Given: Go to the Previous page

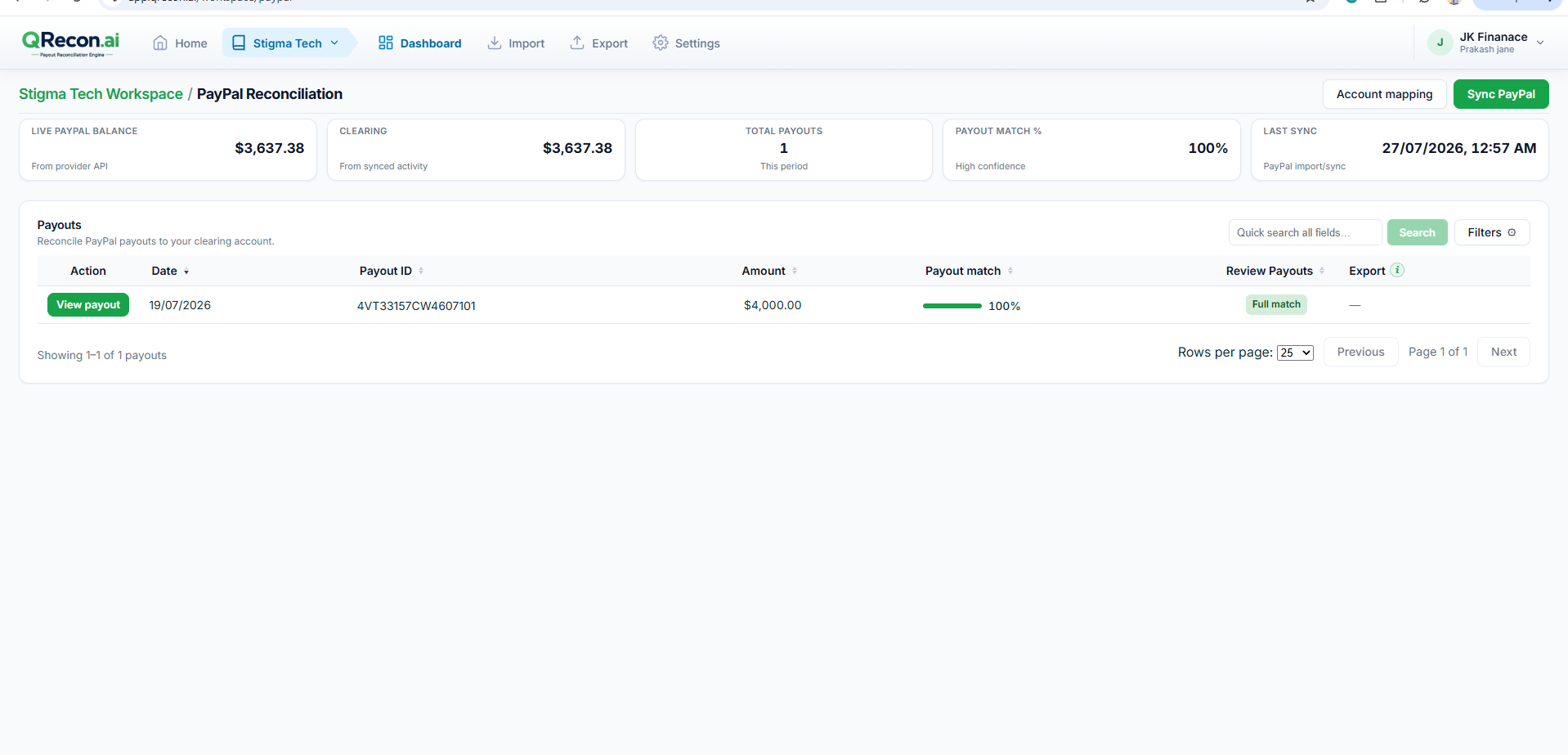Looking at the screenshot, I should tap(1360, 352).
